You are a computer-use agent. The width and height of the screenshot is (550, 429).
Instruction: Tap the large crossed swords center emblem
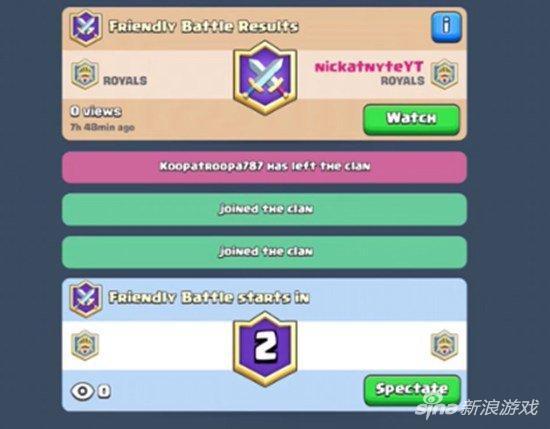click(x=266, y=78)
